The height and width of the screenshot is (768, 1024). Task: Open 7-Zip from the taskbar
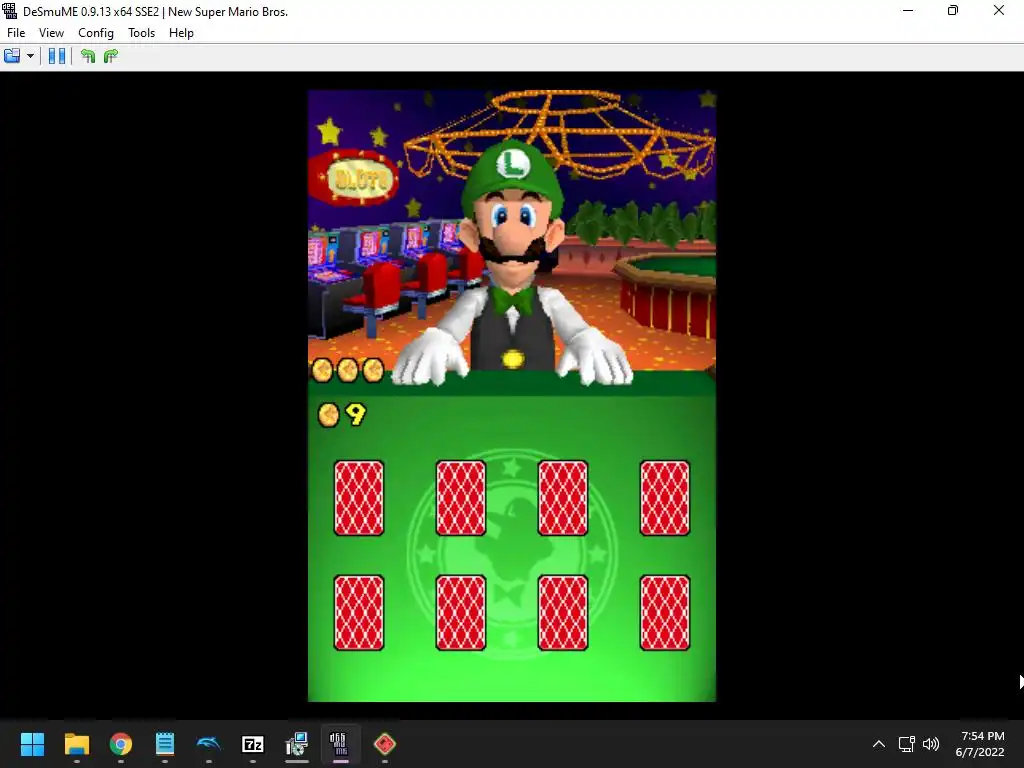pyautogui.click(x=253, y=744)
